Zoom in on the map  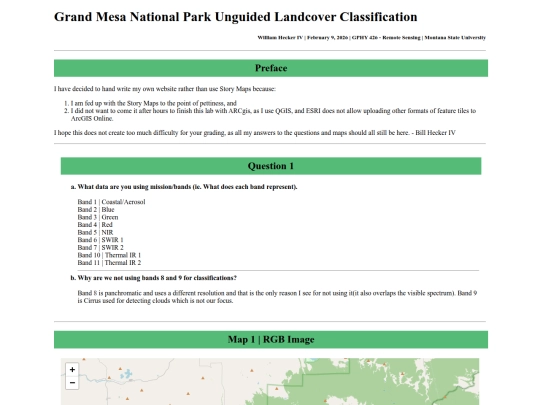tap(72, 370)
